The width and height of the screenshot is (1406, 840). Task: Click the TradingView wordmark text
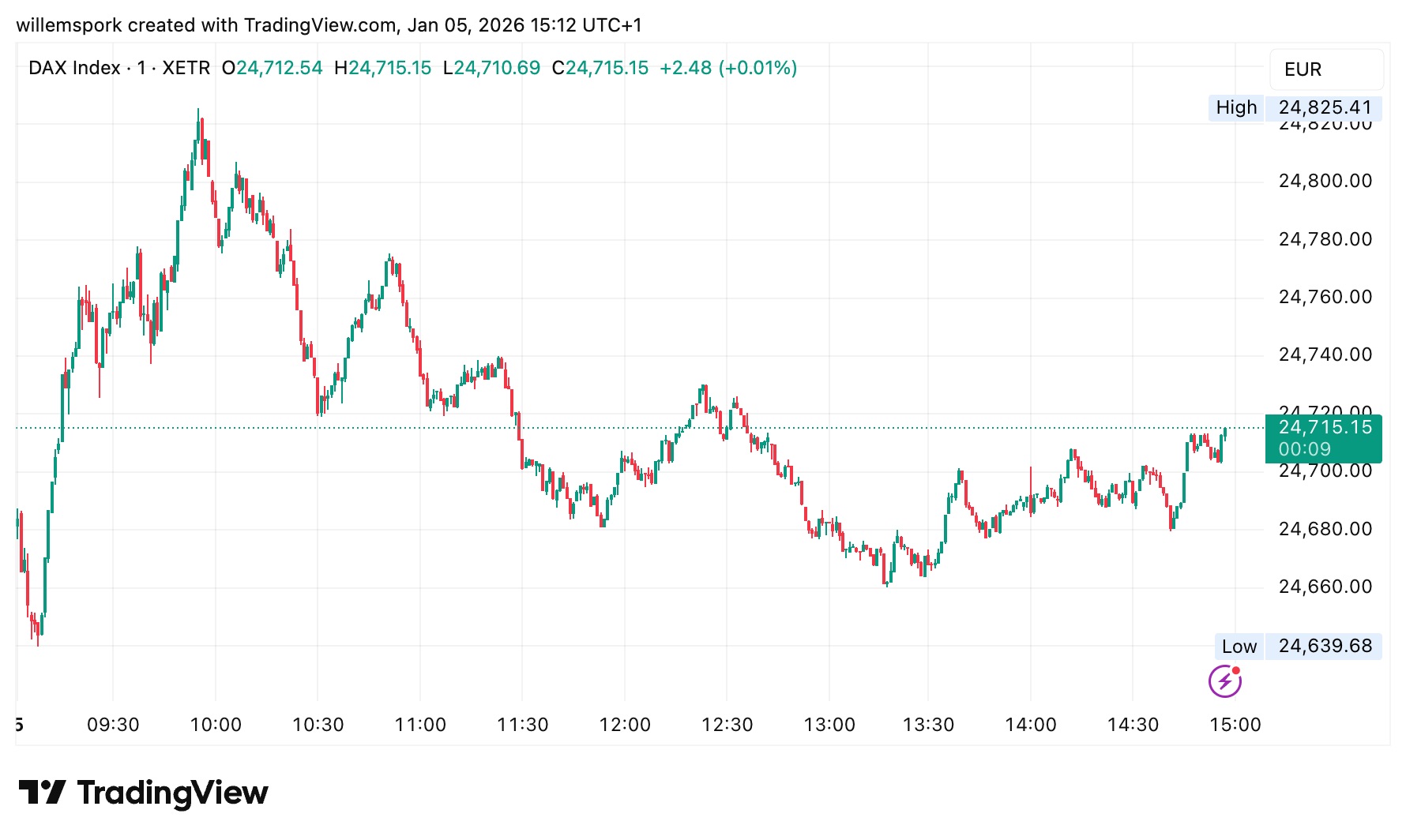pyautogui.click(x=173, y=793)
